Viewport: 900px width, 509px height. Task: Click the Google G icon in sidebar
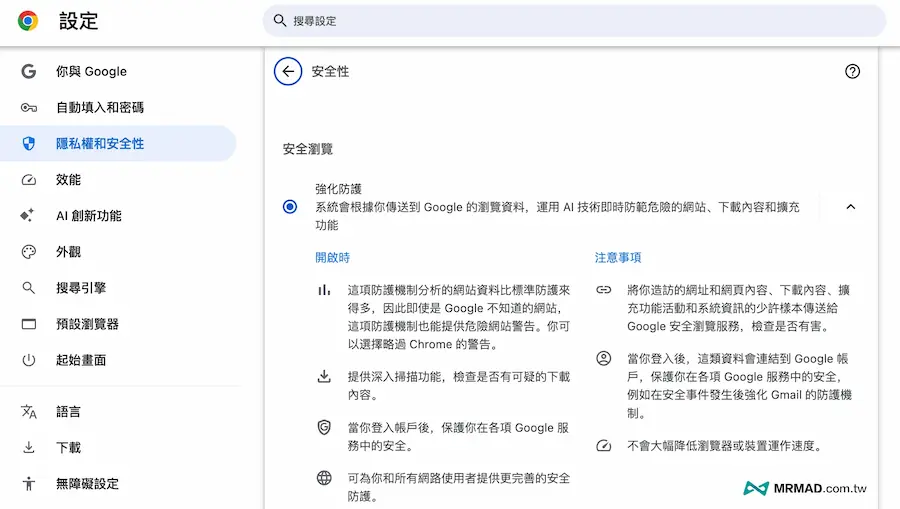point(29,71)
